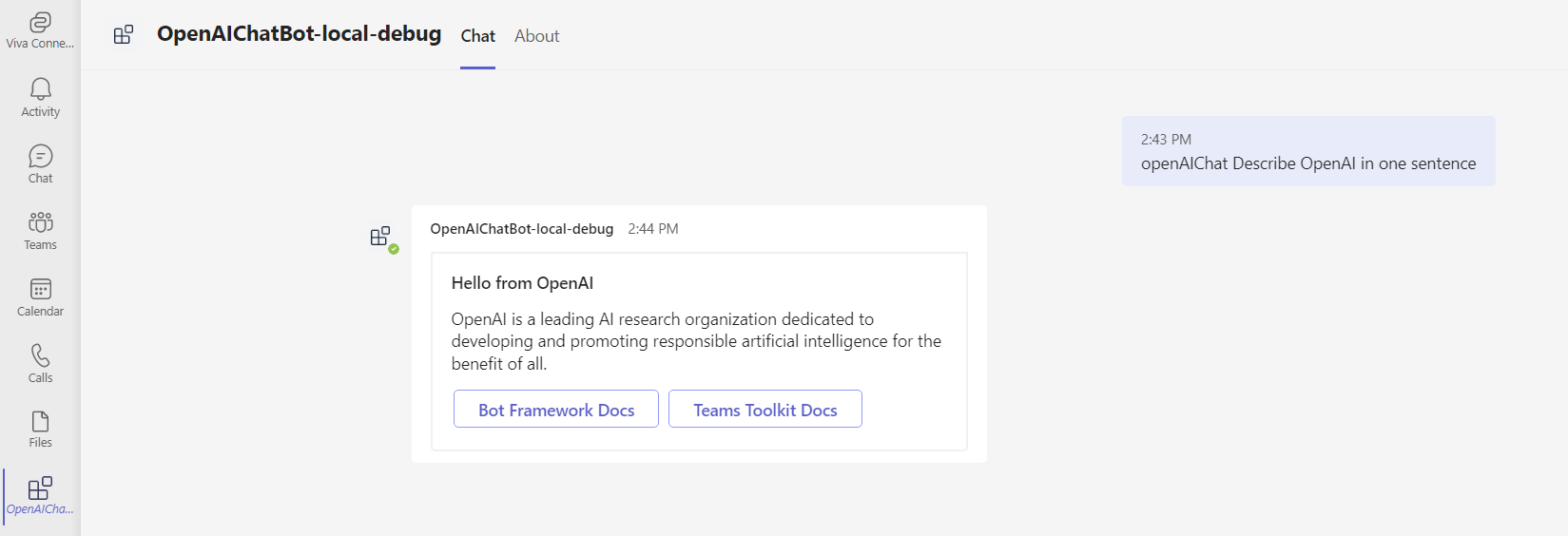The height and width of the screenshot is (536, 1568).
Task: Click the OpenAI description text in the card
Action: pyautogui.click(x=695, y=341)
